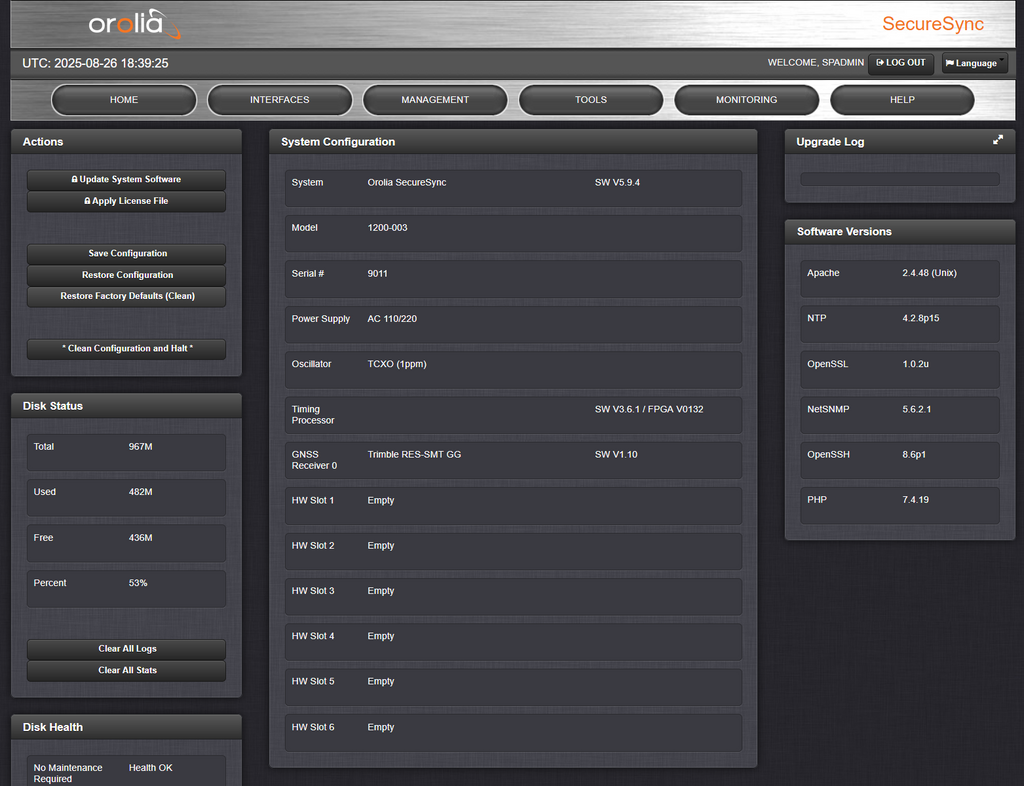Select the TCXO (1ppm) oscillator value
1024x786 pixels.
click(x=397, y=364)
